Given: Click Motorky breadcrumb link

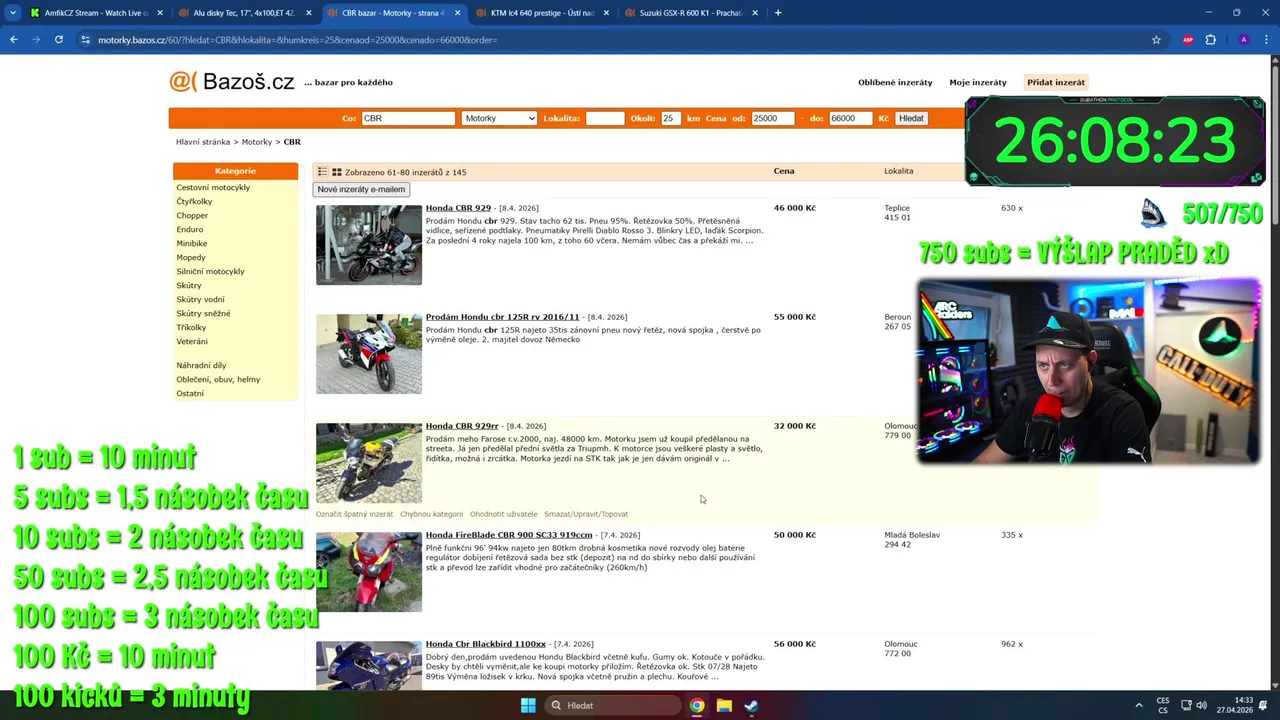Looking at the screenshot, I should (x=256, y=142).
